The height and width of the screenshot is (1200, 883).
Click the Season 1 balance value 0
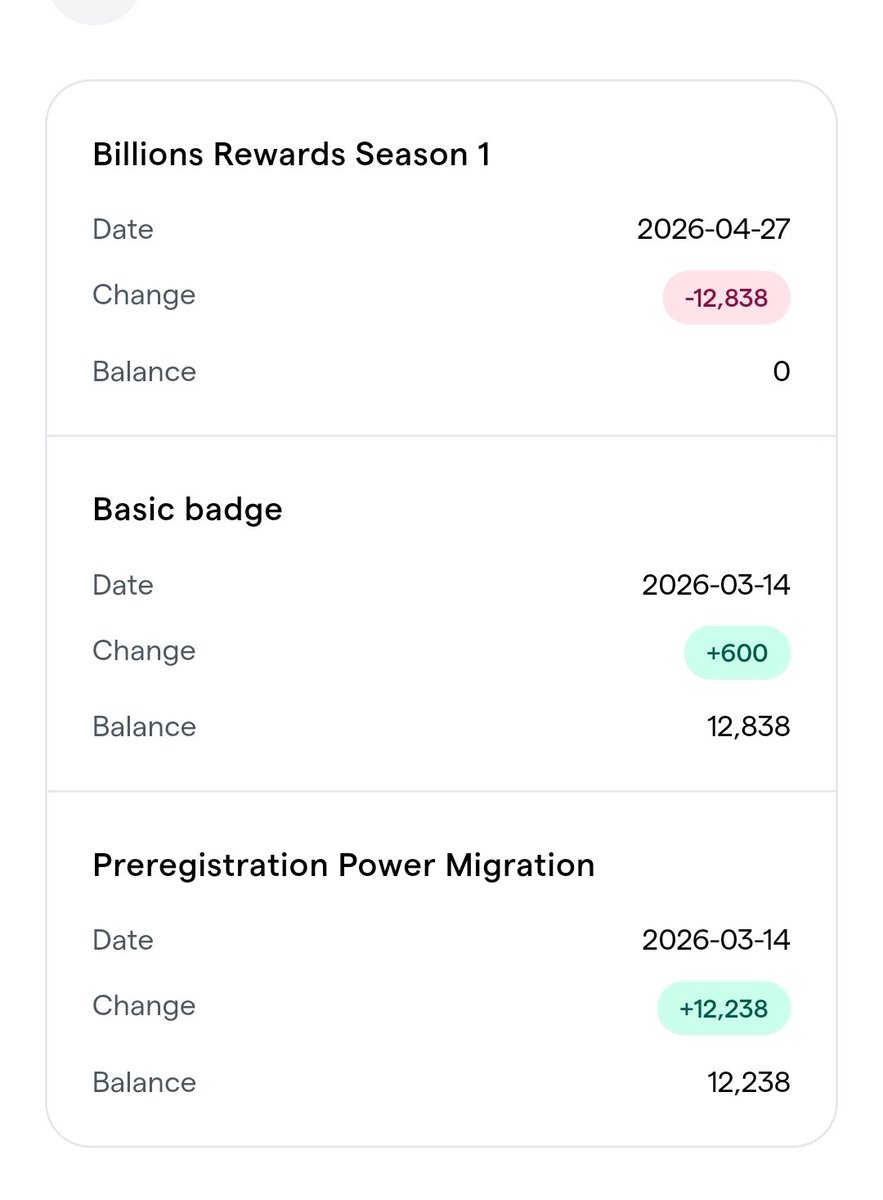[x=782, y=372]
